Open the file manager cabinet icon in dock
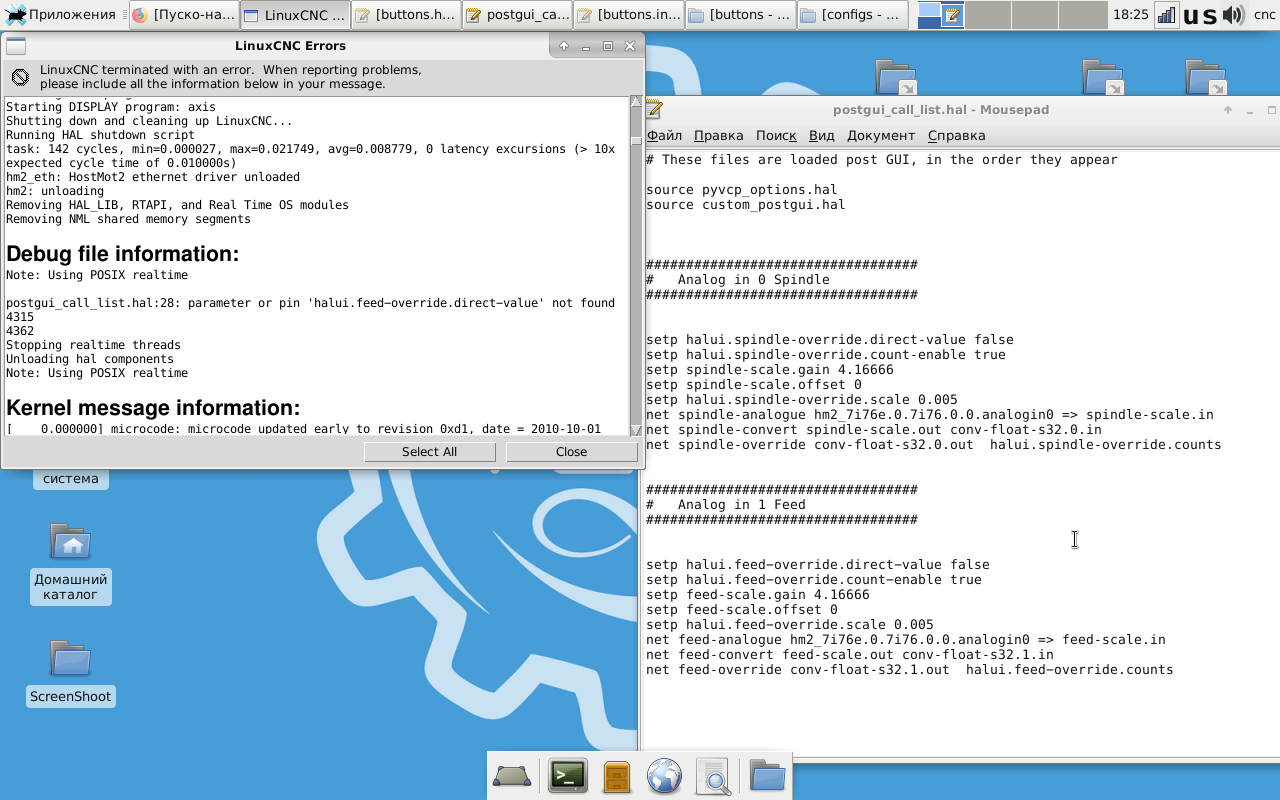 click(x=617, y=776)
